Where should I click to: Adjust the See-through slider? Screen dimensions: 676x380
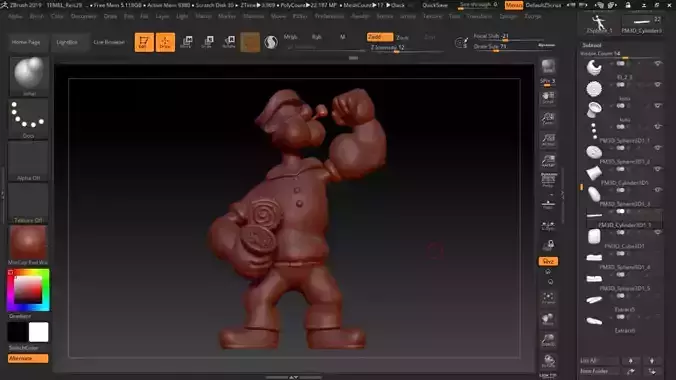click(479, 5)
